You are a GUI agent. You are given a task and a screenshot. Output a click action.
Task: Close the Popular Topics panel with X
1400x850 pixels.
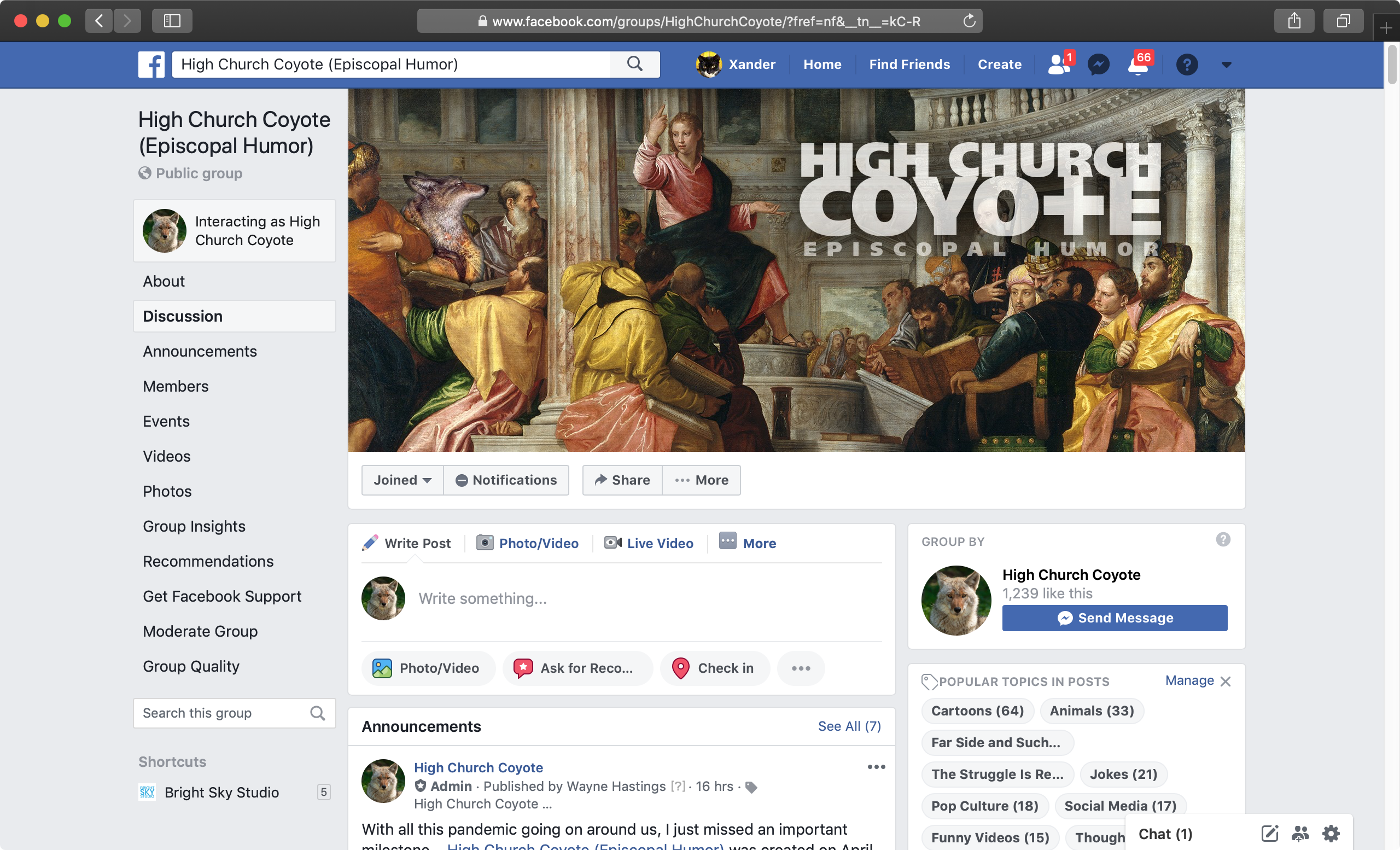1226,681
